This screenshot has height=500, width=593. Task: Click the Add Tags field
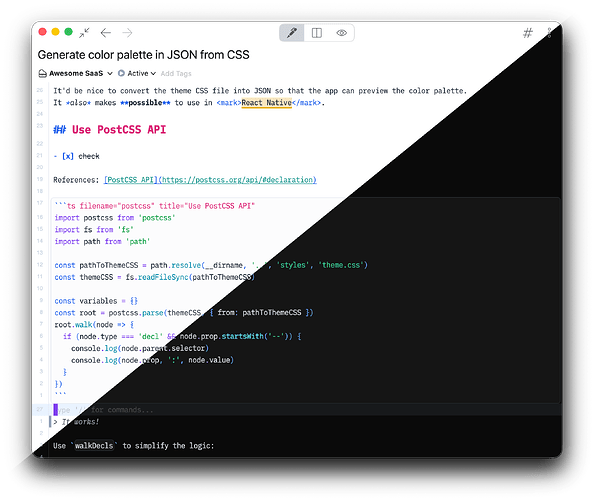(x=176, y=73)
